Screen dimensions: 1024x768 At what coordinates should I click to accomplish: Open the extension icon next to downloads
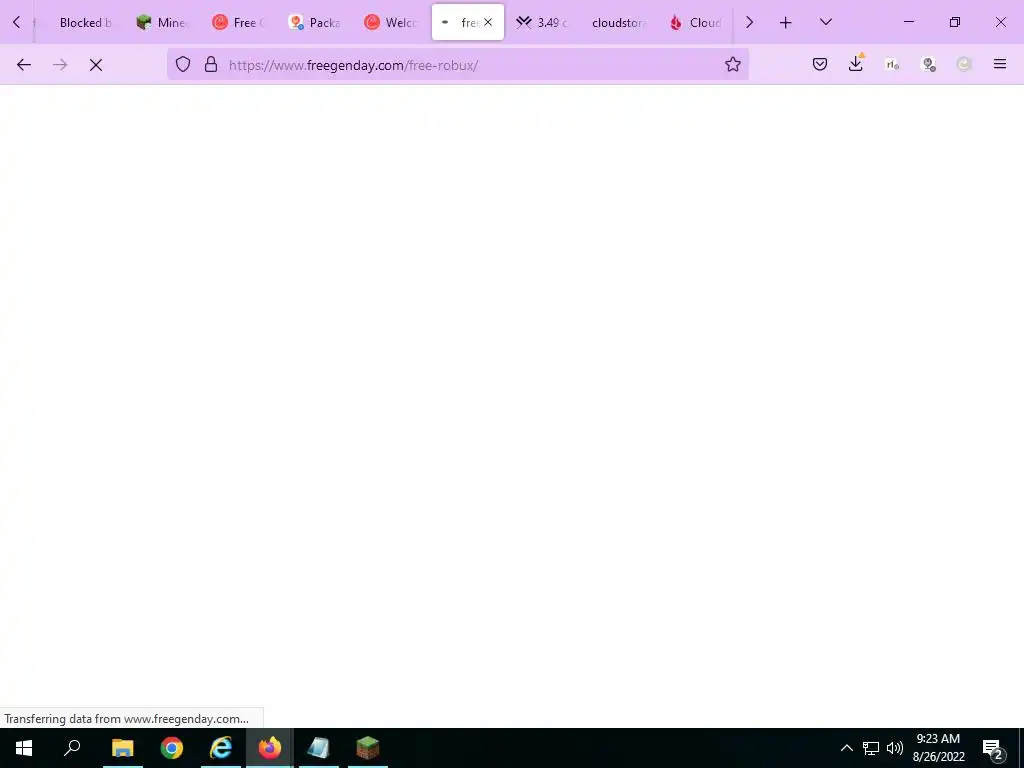892,64
